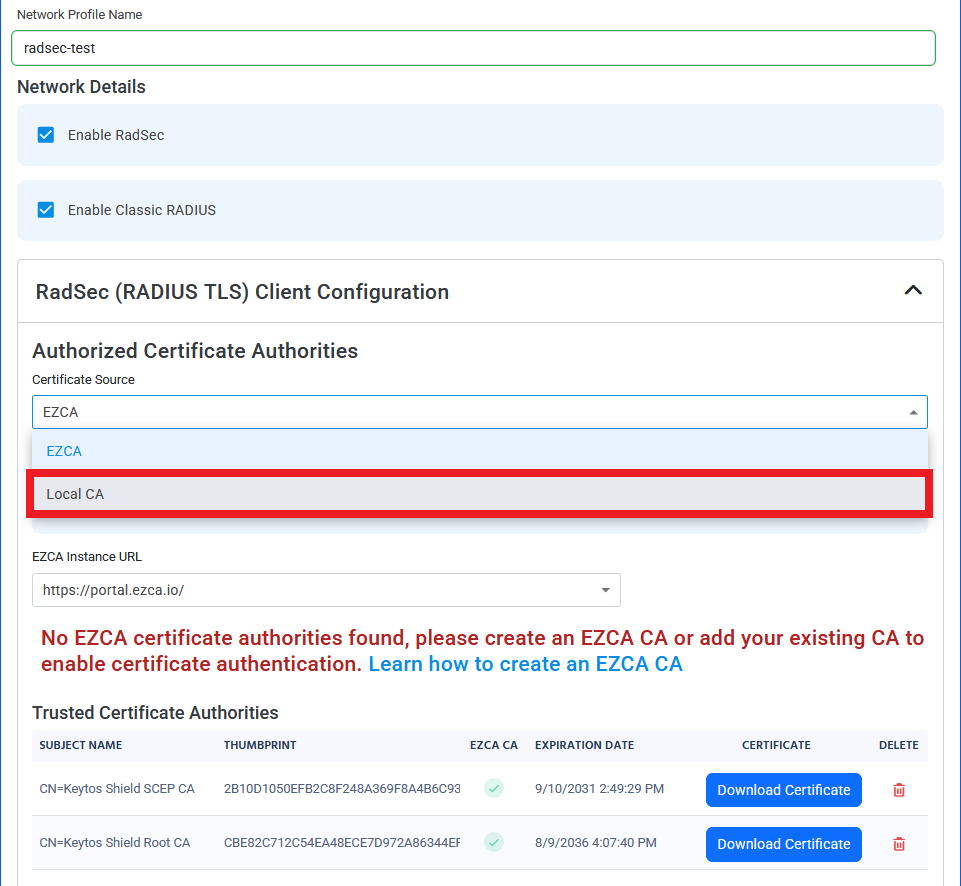Viewport: 961px width, 886px height.
Task: Uncheck the Enable Classic RADIUS checkbox
Action: tap(46, 210)
